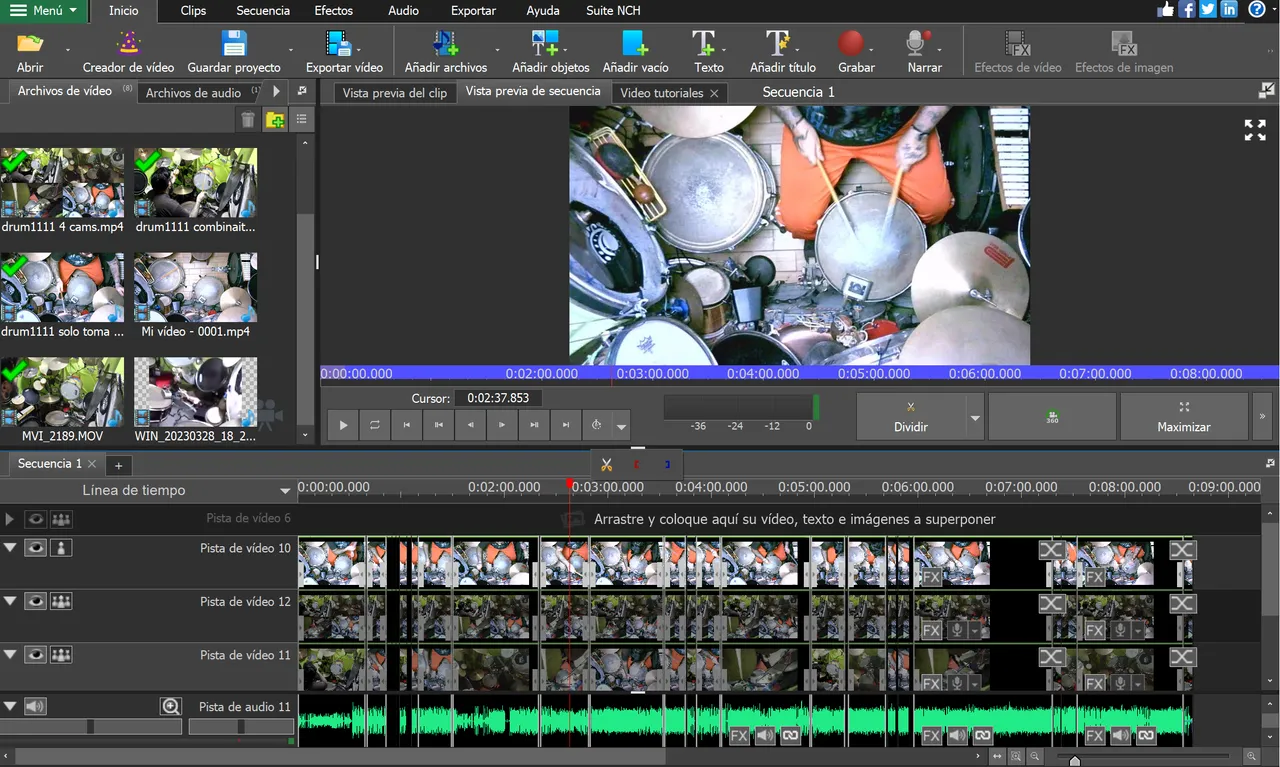Click the 360 video button

coord(1052,416)
